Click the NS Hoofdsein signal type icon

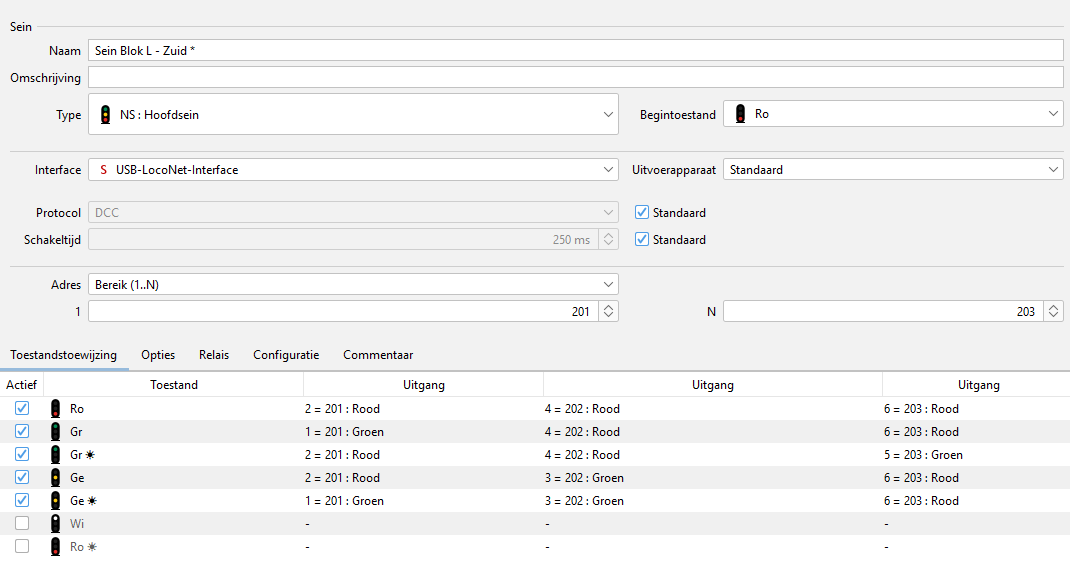click(105, 115)
